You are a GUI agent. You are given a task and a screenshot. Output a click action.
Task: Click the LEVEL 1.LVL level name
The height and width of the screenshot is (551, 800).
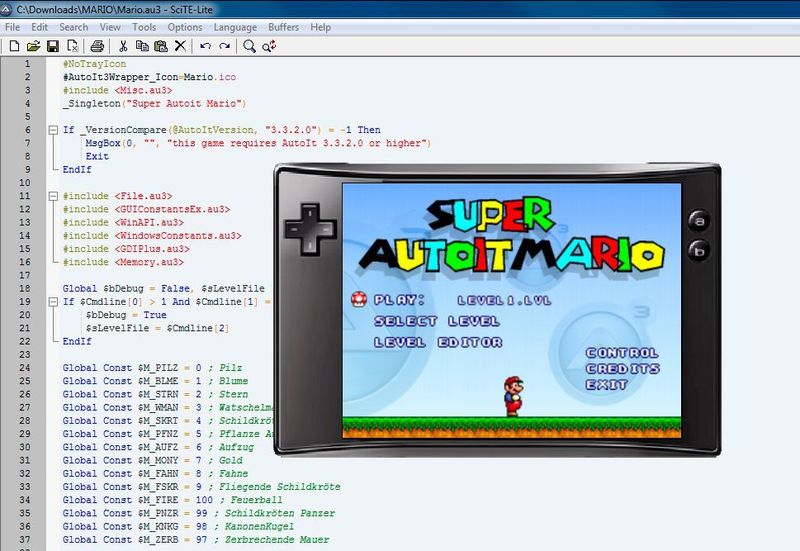click(x=504, y=300)
